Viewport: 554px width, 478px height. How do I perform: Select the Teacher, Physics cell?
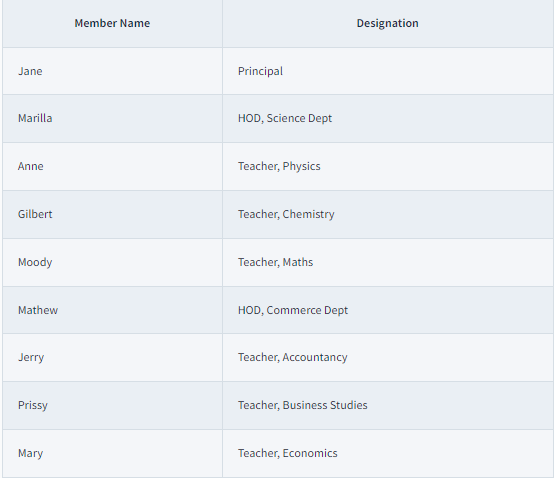[388, 166]
